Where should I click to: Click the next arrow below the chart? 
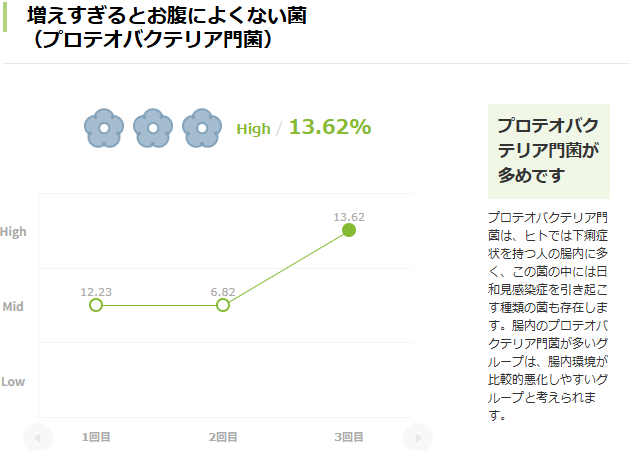point(418,437)
